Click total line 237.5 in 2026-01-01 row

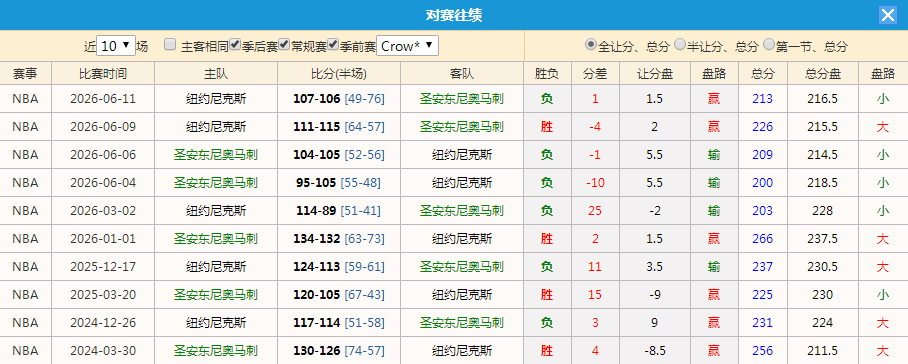click(823, 238)
